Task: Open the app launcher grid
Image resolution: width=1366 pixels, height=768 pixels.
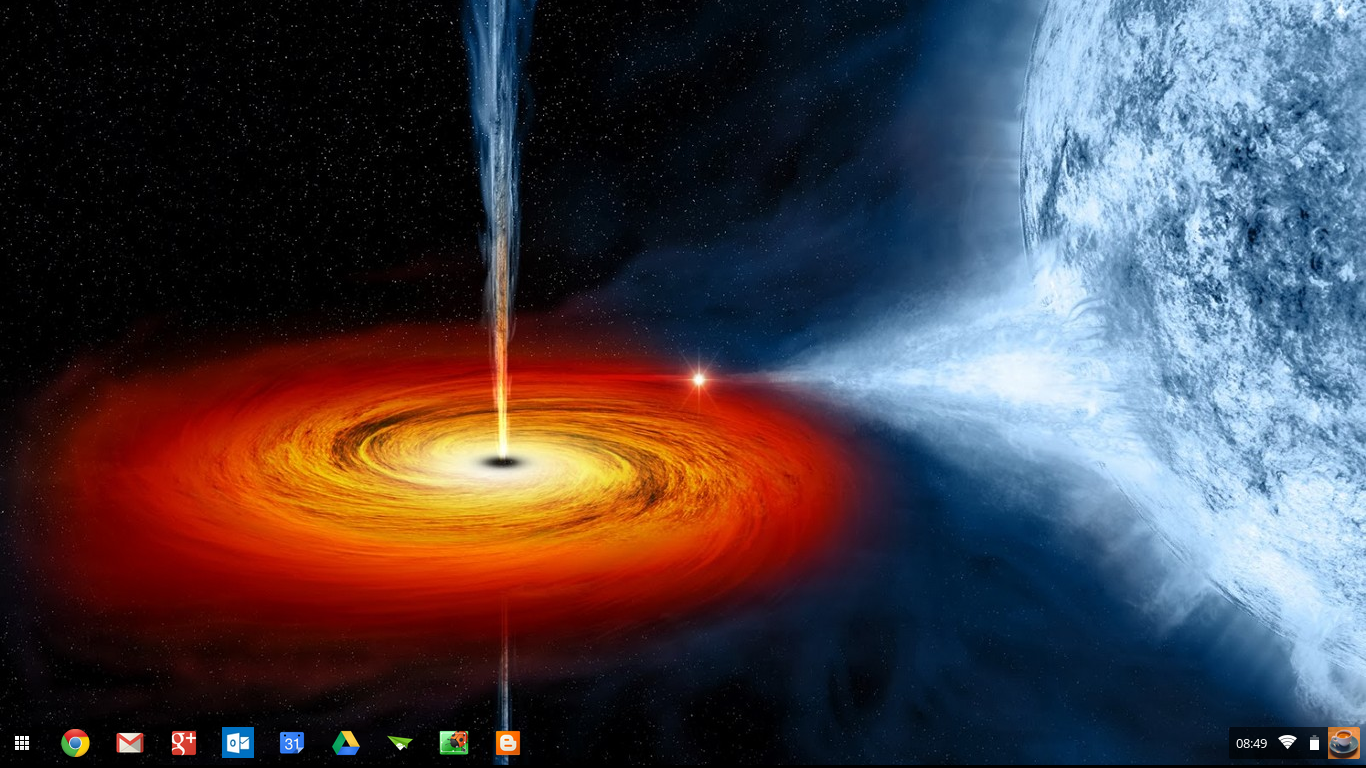Action: point(22,743)
